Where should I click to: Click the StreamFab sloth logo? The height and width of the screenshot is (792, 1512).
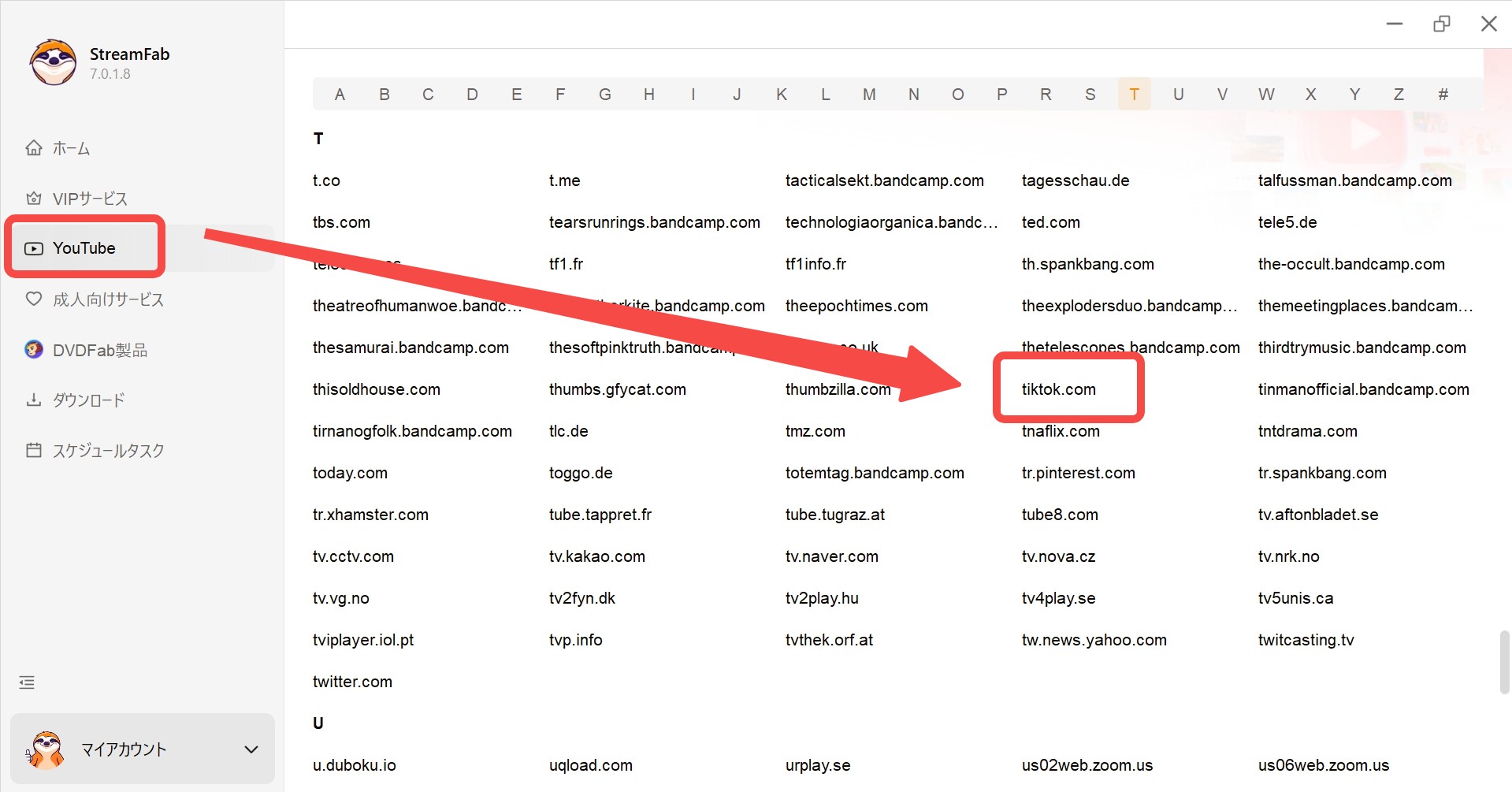click(53, 62)
